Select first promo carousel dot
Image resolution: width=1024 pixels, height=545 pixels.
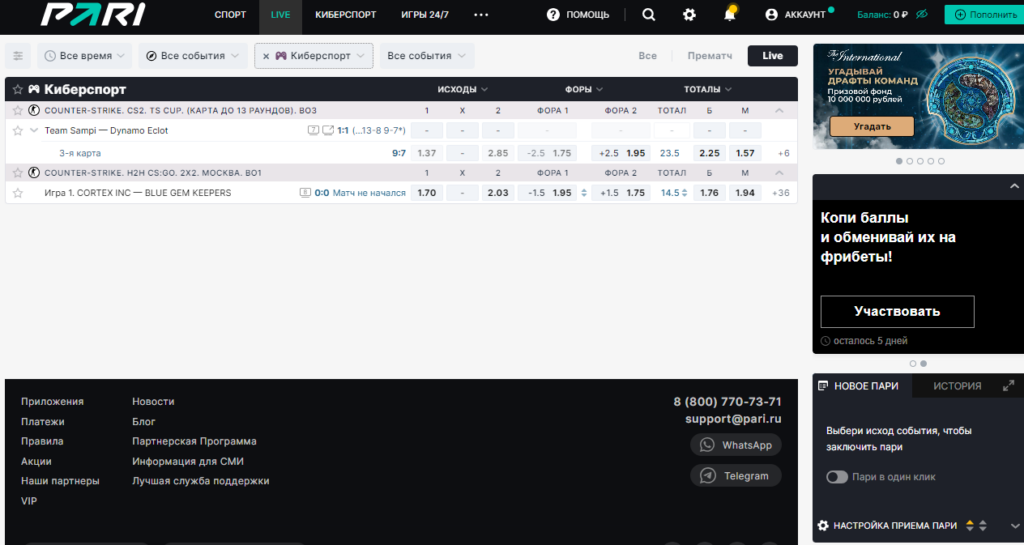coord(913,364)
